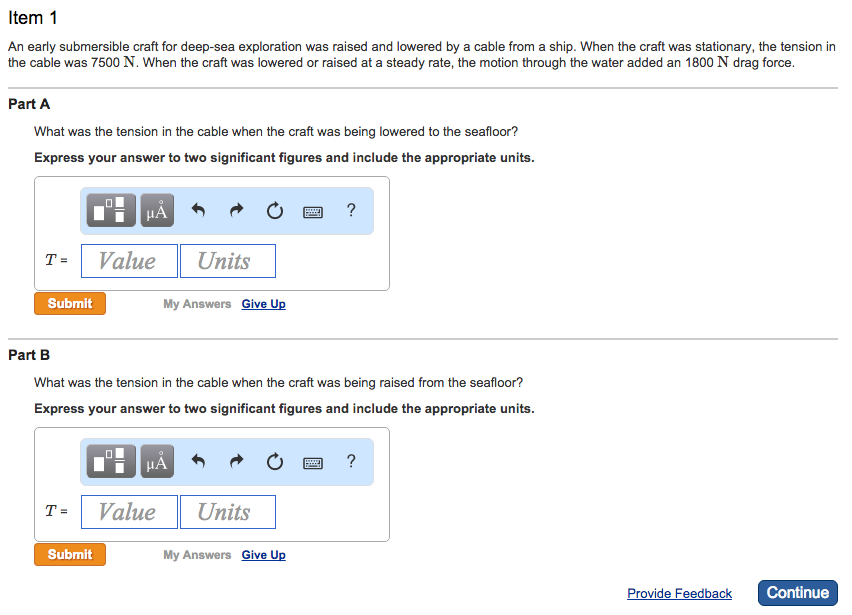
Task: Click the templates icon in Part A toolbar
Action: click(x=112, y=210)
